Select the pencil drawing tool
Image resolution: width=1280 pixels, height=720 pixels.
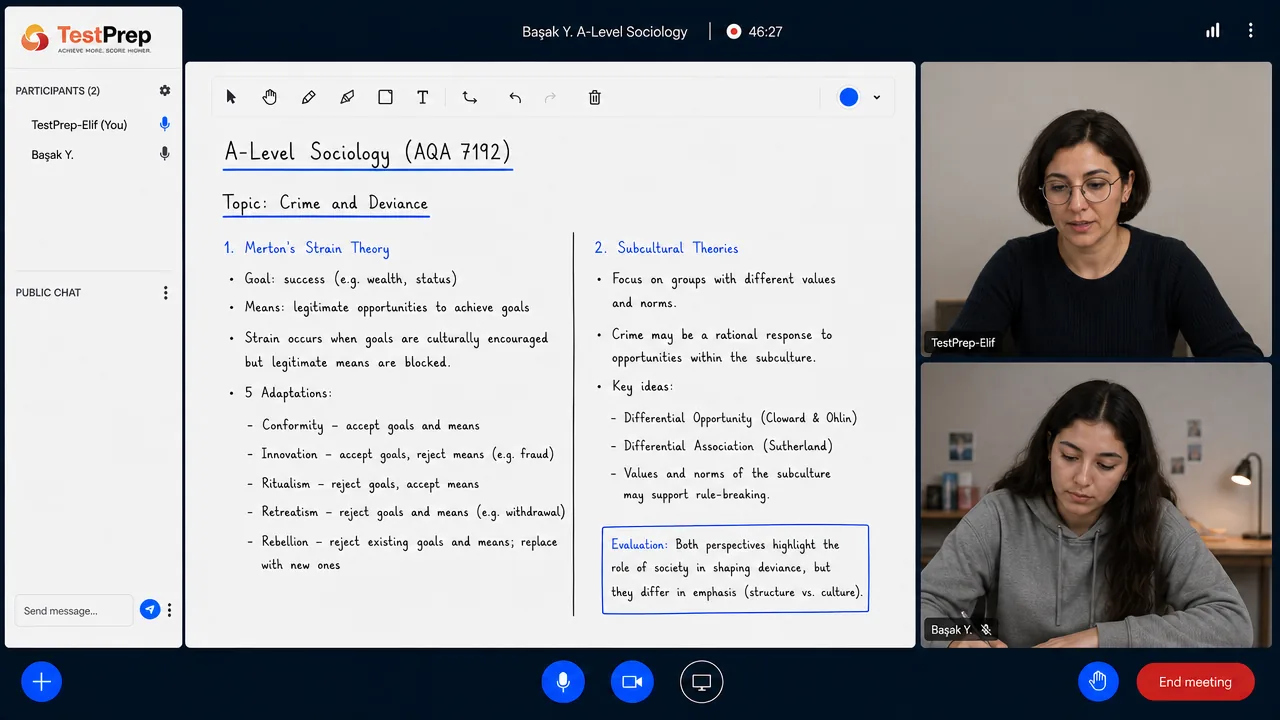click(308, 97)
